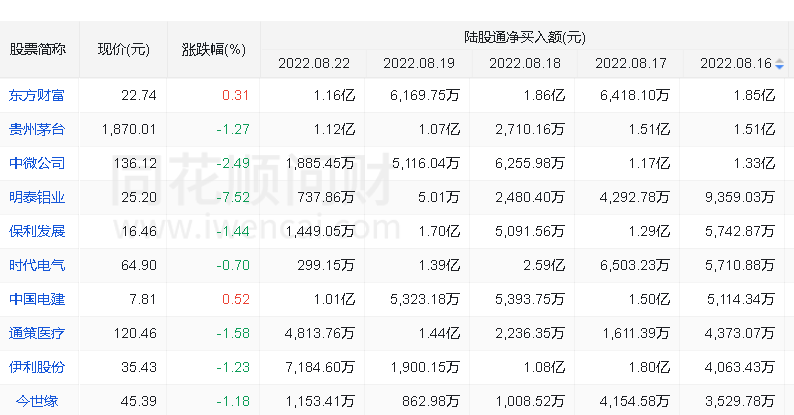The image size is (794, 415).
Task: Click the 7,184.60万 cell
Action: 320,367
